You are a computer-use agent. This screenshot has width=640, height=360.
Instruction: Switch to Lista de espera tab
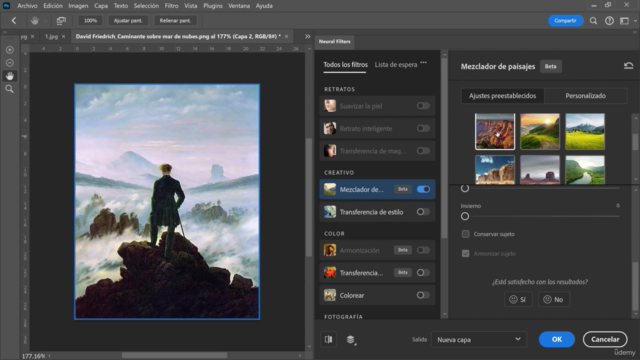[396, 64]
